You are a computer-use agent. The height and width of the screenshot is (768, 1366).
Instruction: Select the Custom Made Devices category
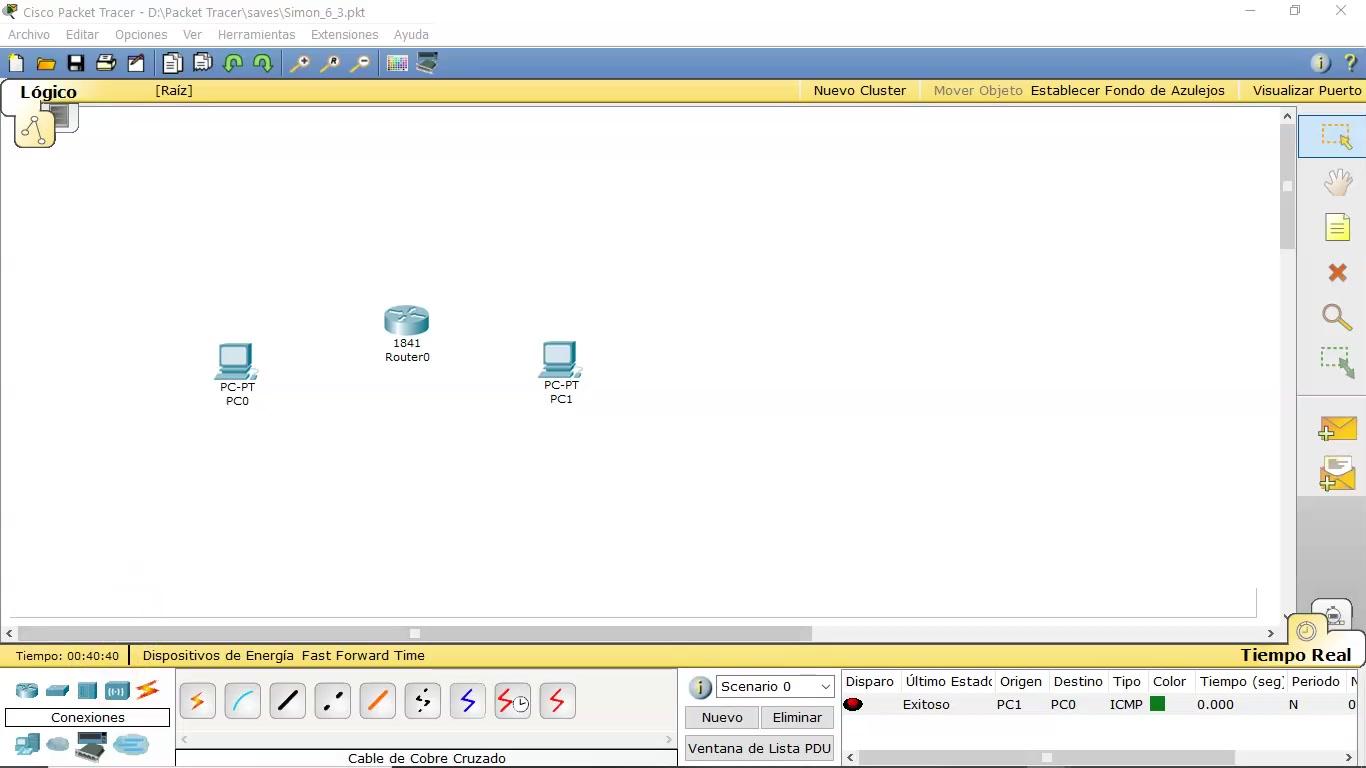pyautogui.click(x=91, y=746)
